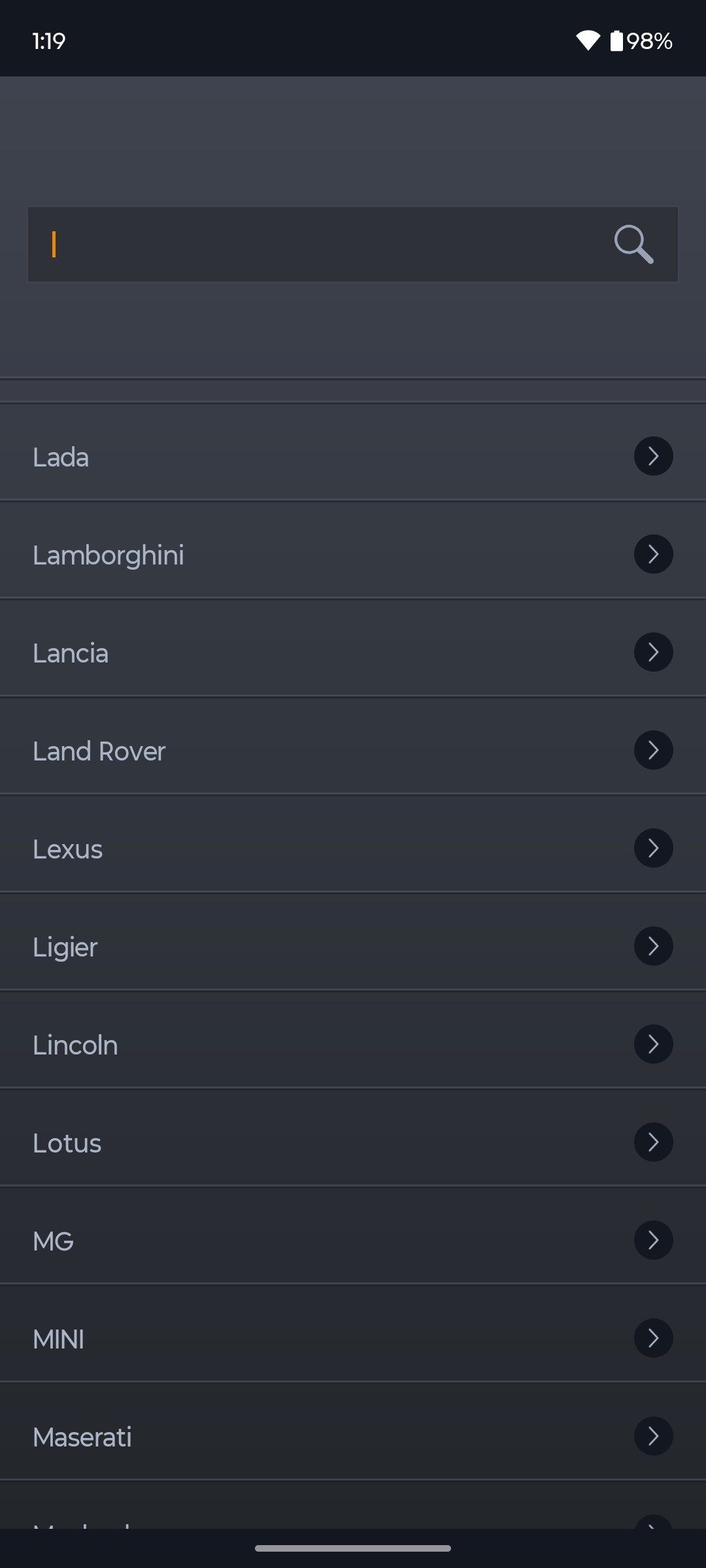Viewport: 706px width, 1568px height.
Task: Tap the home gesture bar
Action: [x=353, y=1548]
